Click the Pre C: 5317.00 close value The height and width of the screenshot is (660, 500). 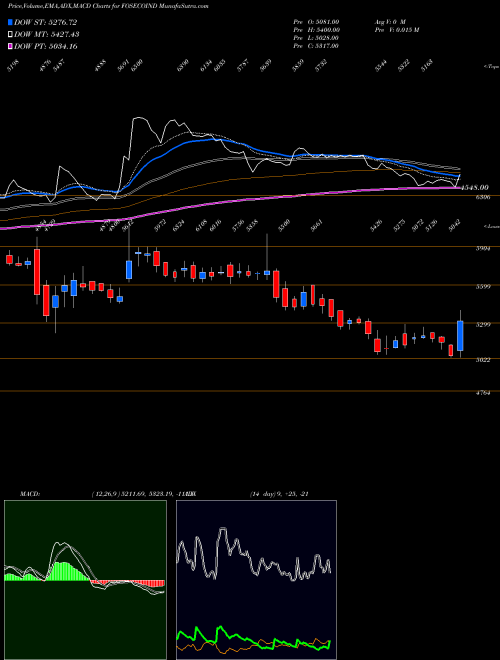[x=316, y=46]
